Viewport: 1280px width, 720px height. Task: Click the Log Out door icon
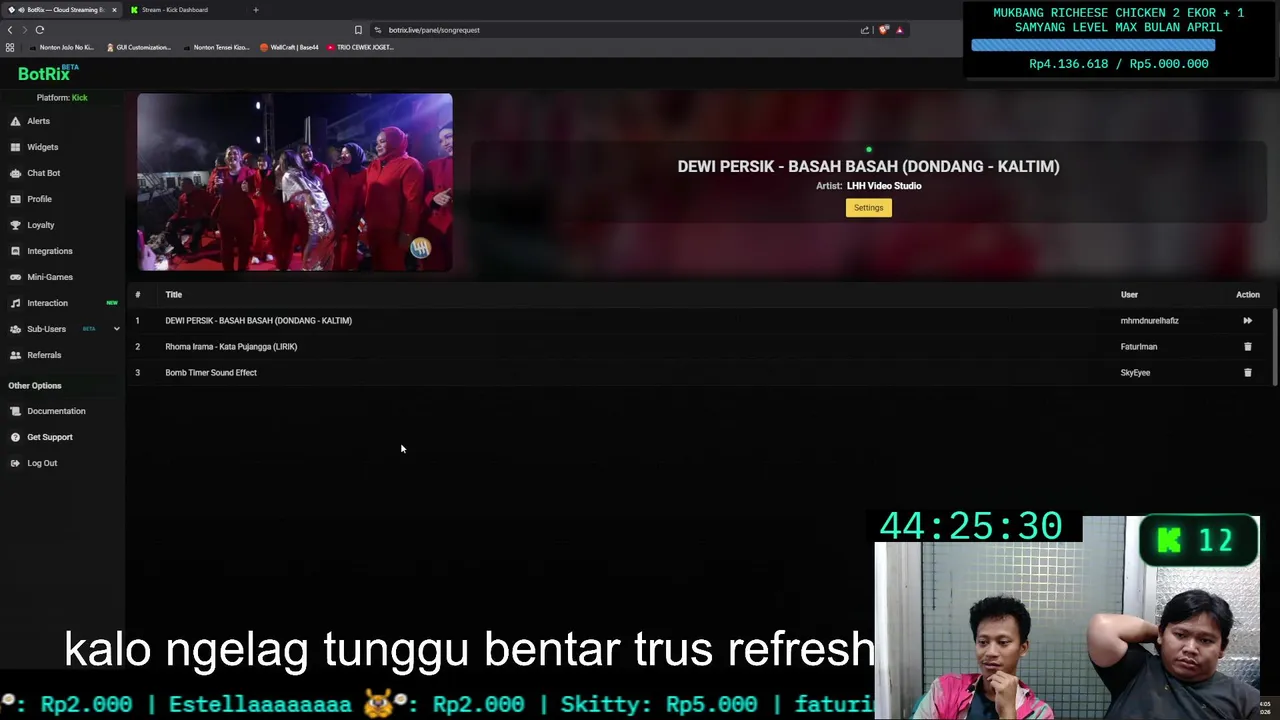point(15,463)
